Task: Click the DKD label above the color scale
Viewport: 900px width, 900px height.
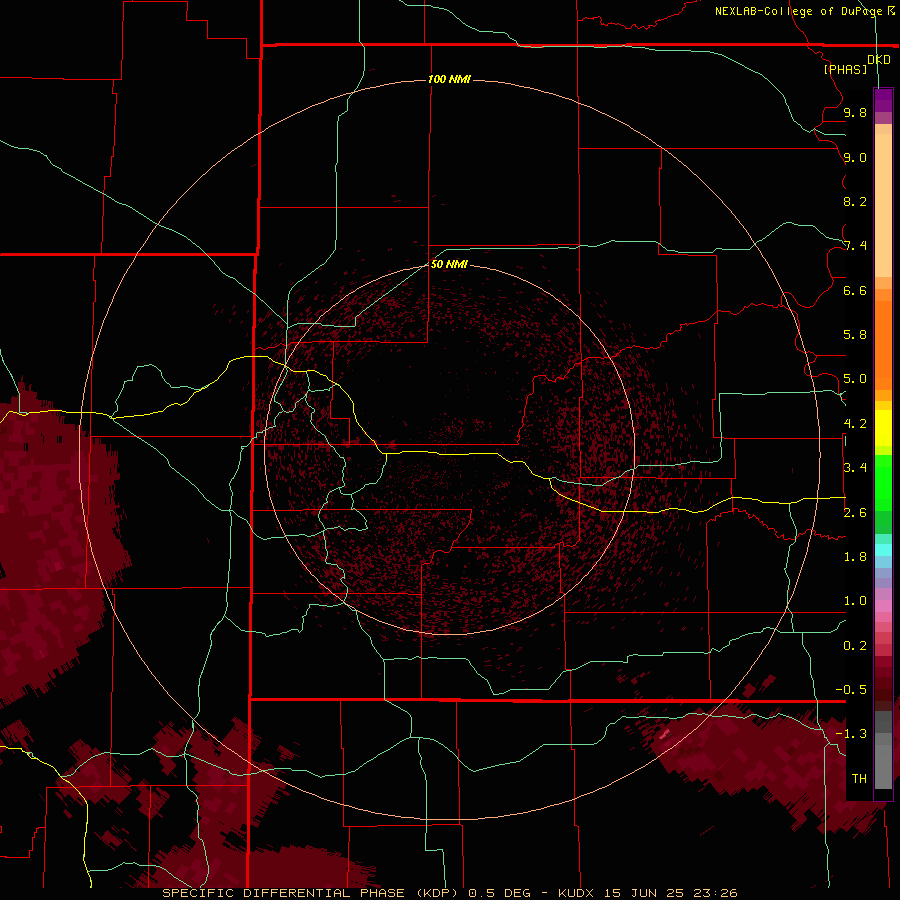Action: [x=878, y=60]
